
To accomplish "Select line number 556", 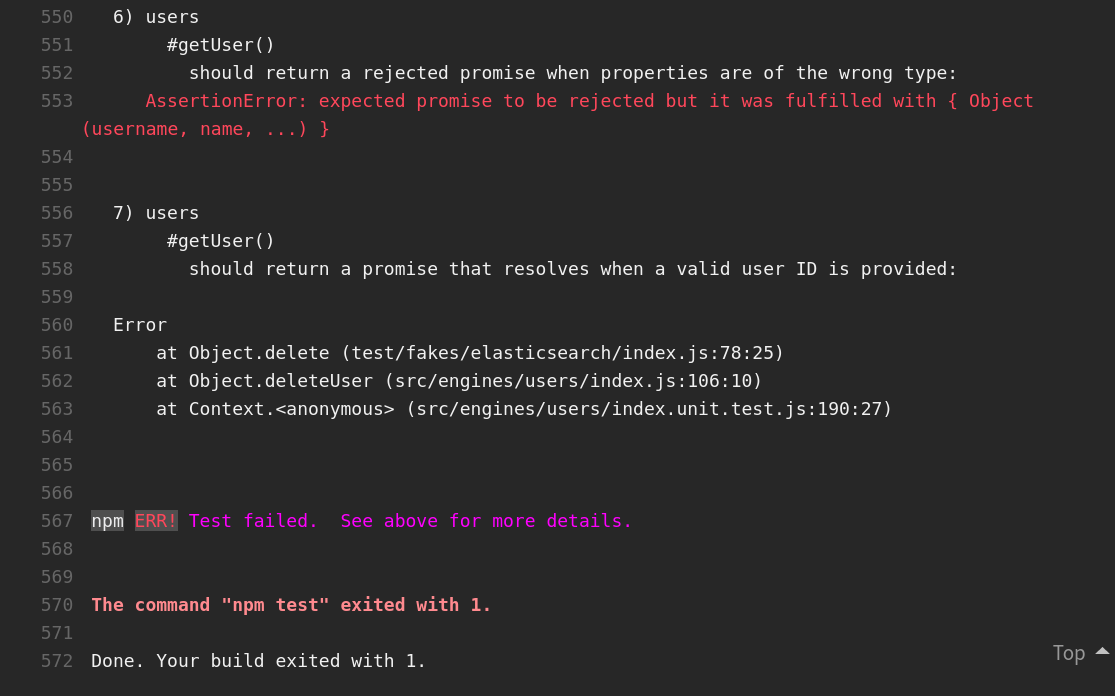I will (57, 213).
